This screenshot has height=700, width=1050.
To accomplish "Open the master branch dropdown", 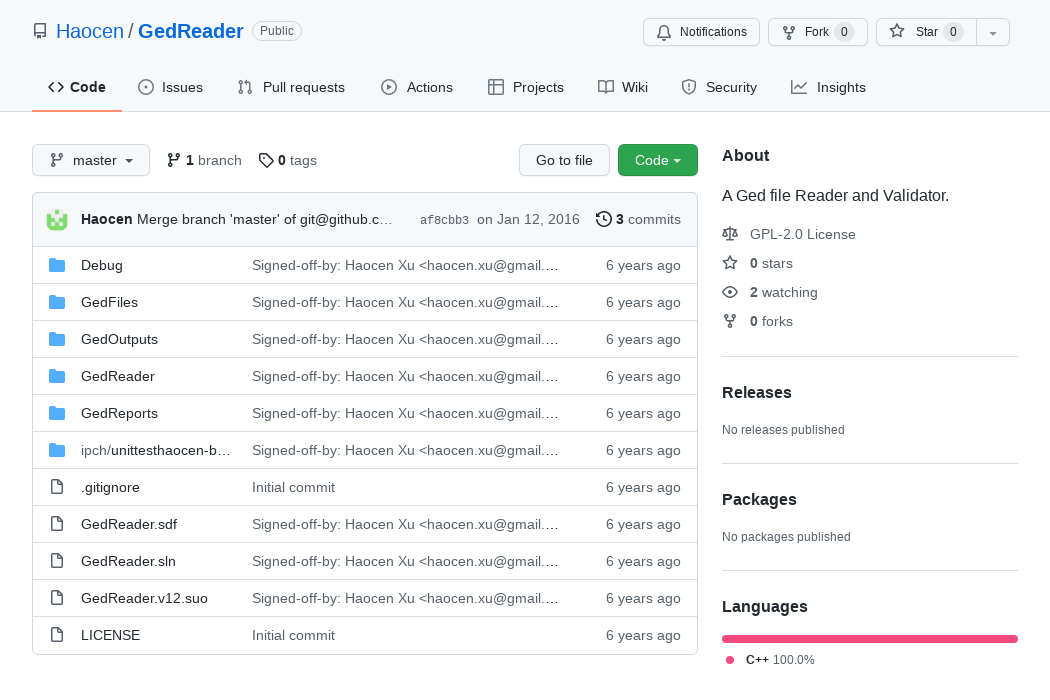I will point(91,160).
